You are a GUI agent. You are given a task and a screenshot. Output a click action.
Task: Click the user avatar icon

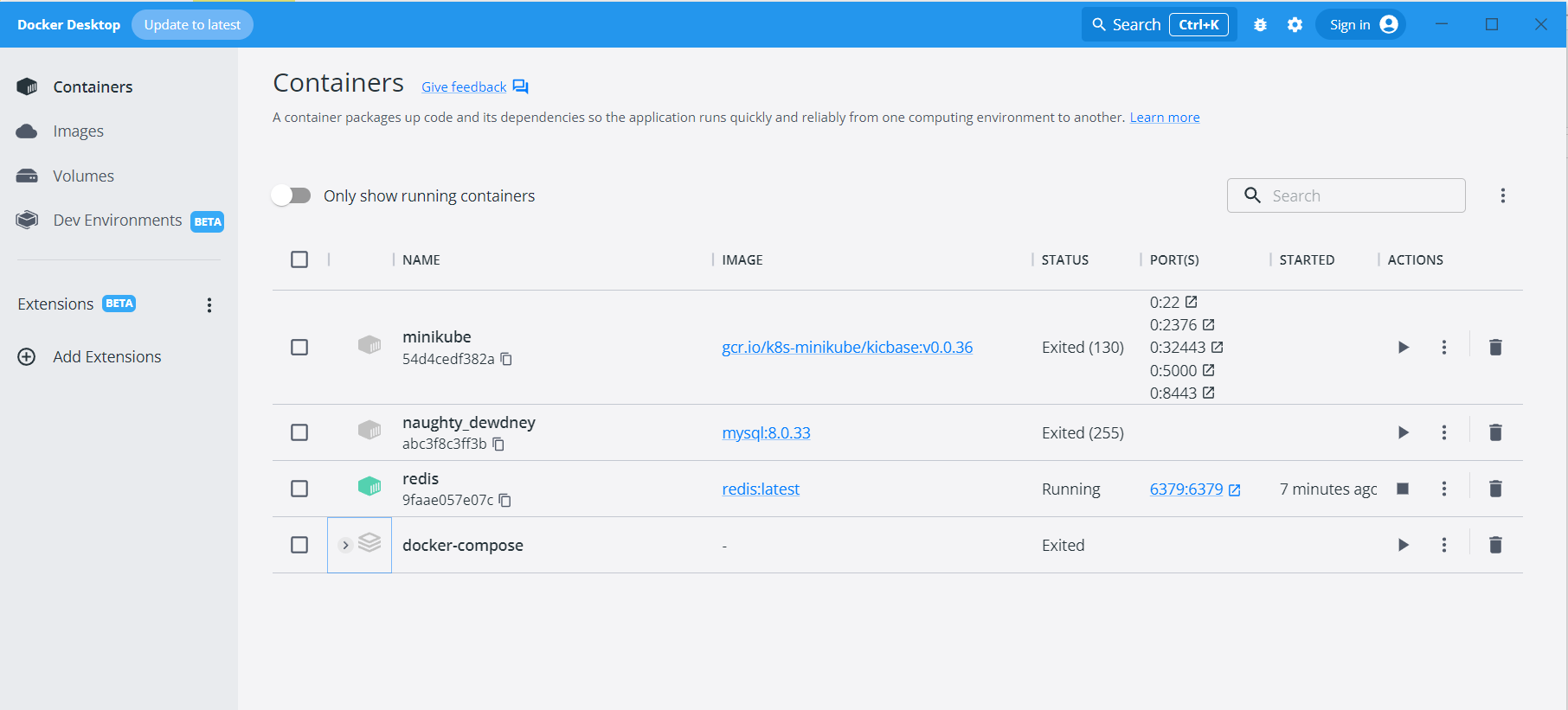tap(1389, 24)
